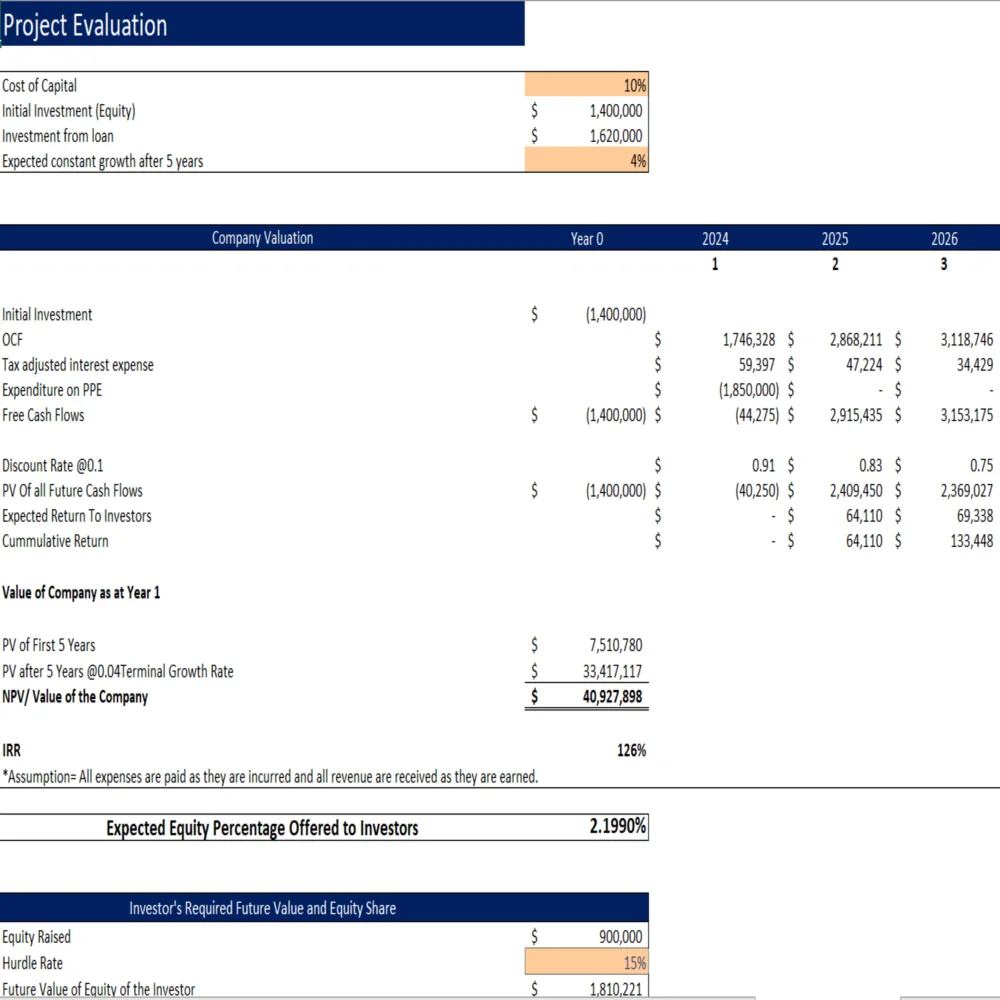
Task: Select the 2.1990% expected equity percentage cell
Action: (616, 827)
